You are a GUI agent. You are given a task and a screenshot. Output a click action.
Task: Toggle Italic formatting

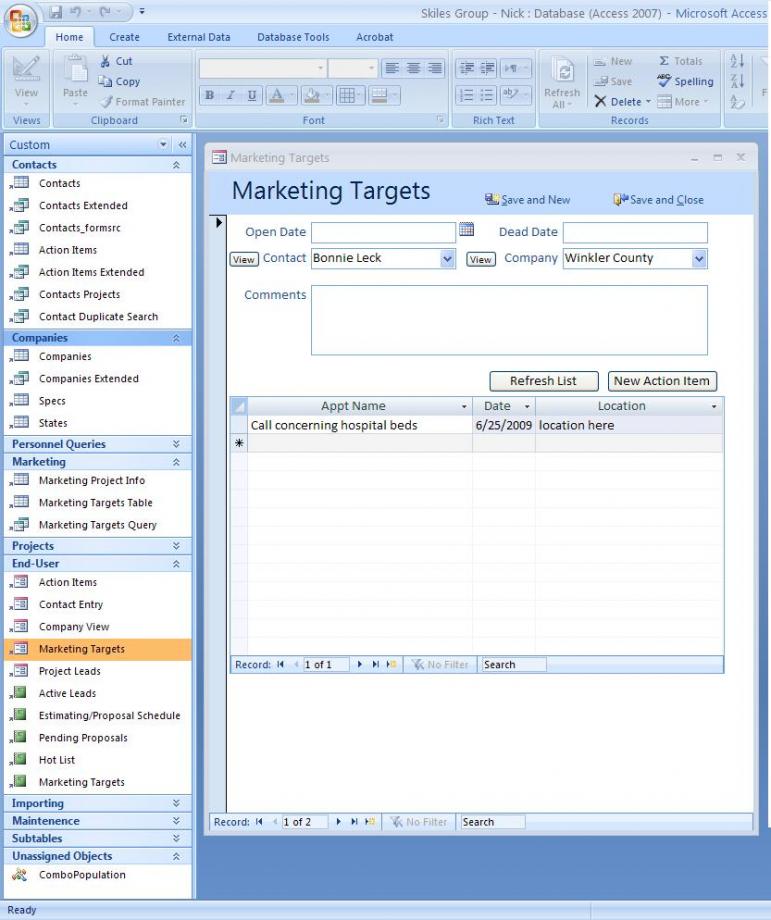(231, 95)
